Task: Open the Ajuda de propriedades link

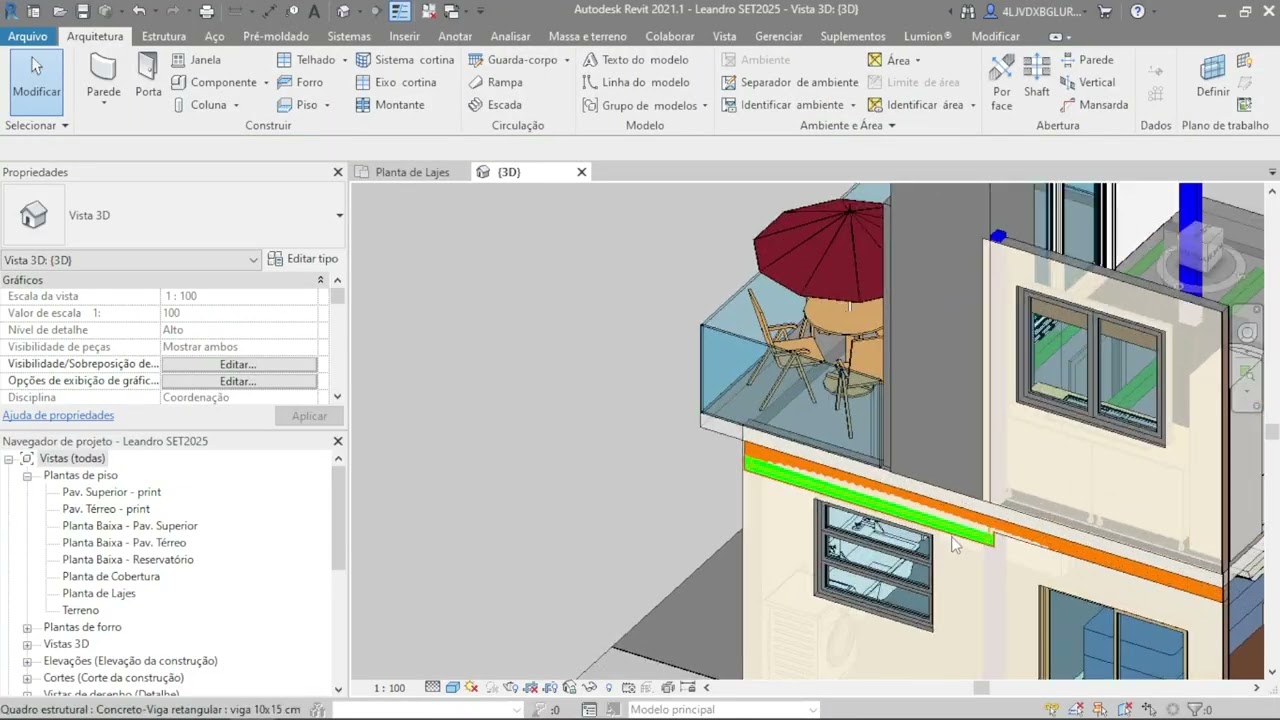Action: pos(58,415)
